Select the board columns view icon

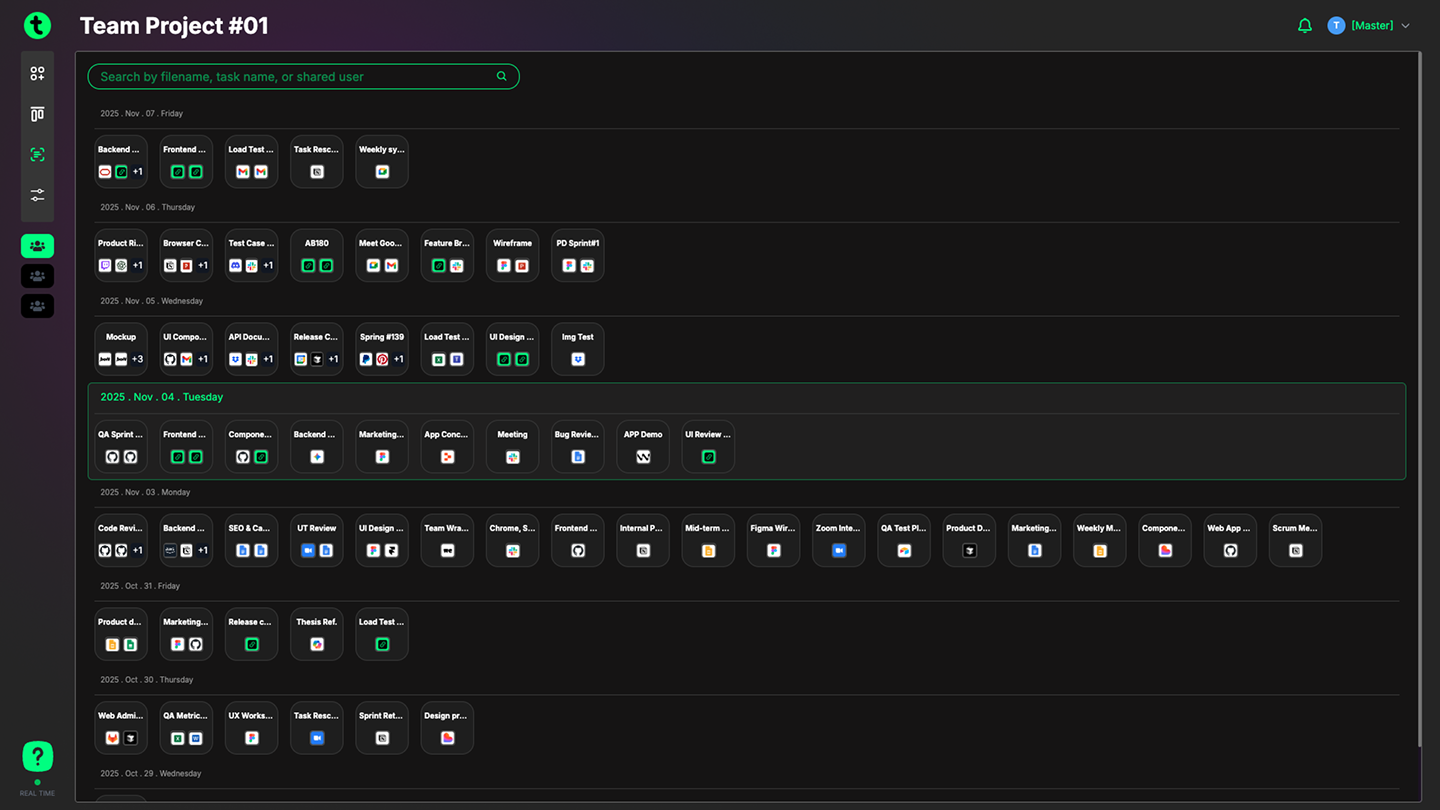(37, 114)
